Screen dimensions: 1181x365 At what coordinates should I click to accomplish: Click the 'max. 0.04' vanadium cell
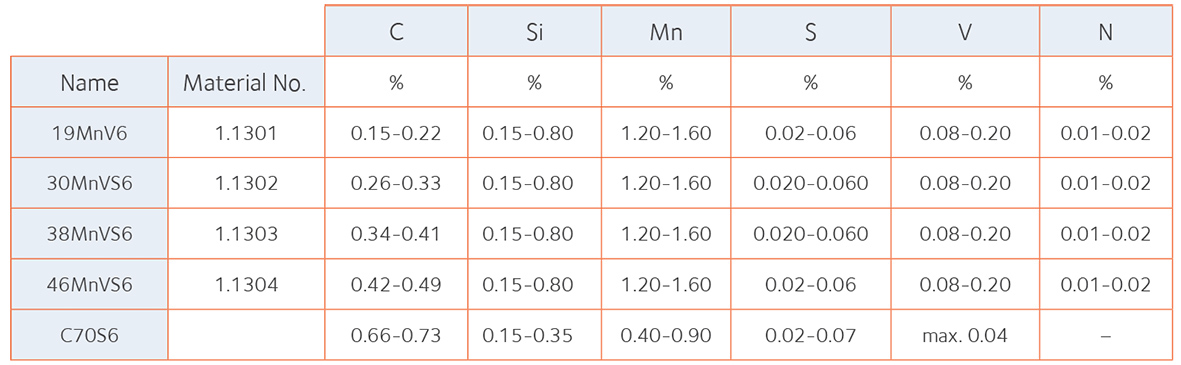[965, 335]
